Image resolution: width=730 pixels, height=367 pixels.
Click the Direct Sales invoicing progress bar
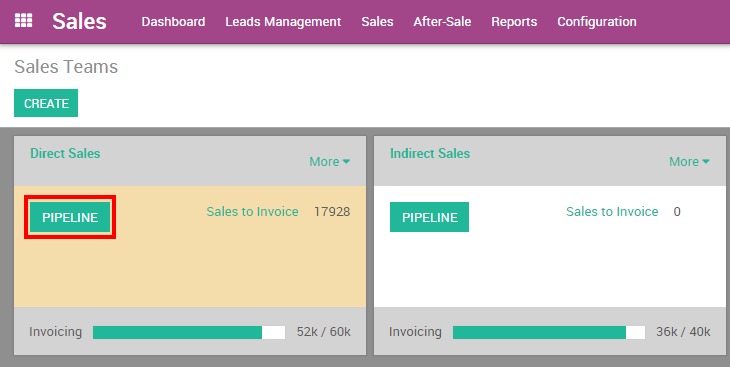[x=189, y=332]
